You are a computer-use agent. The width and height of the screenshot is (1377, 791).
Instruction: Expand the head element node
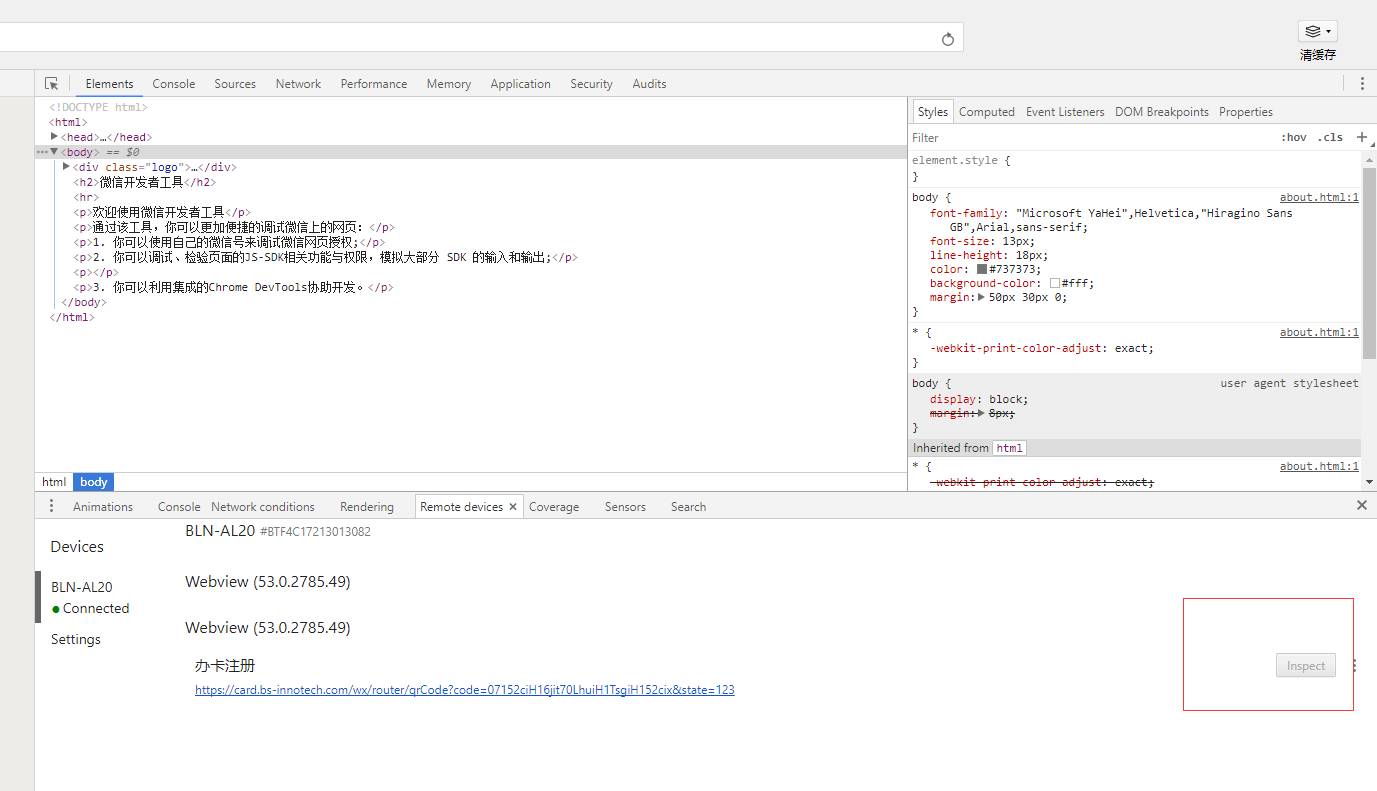click(x=55, y=137)
